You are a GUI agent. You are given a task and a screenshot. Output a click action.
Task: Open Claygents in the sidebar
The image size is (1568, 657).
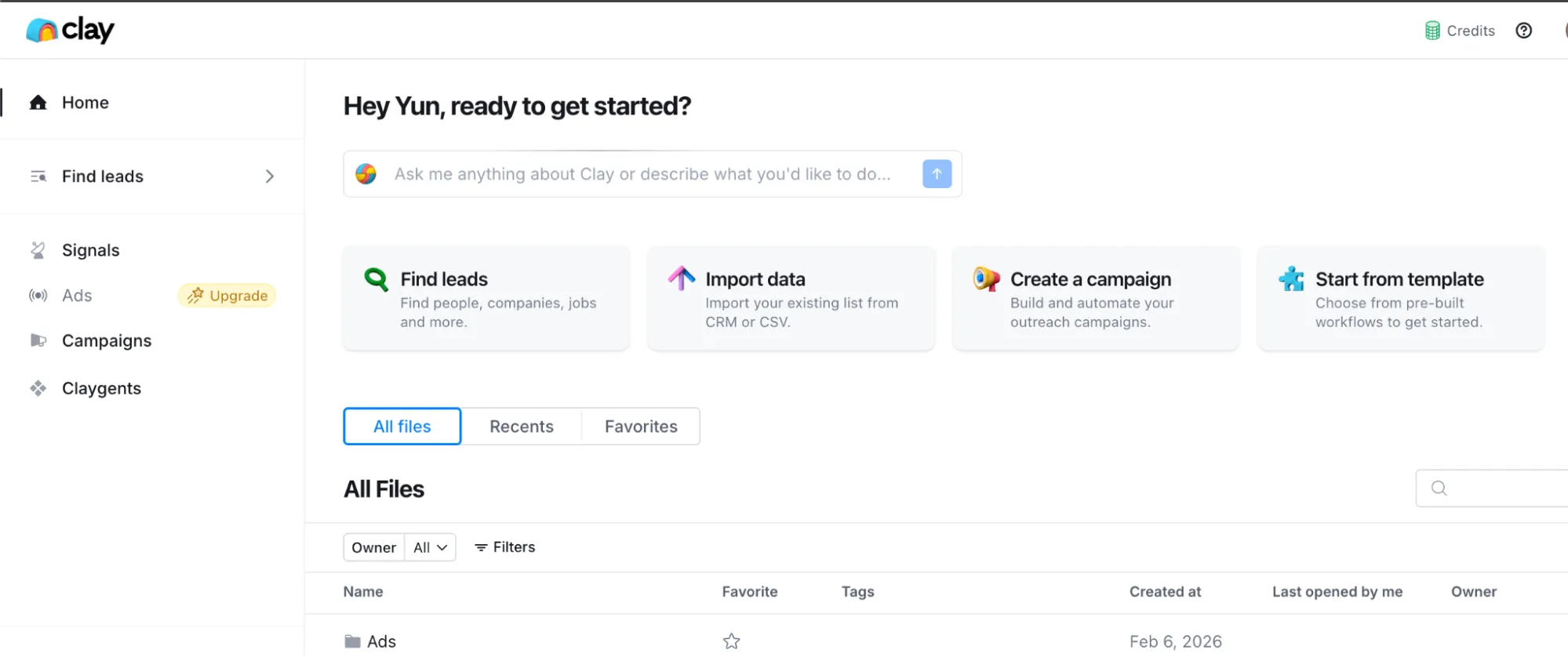(101, 389)
